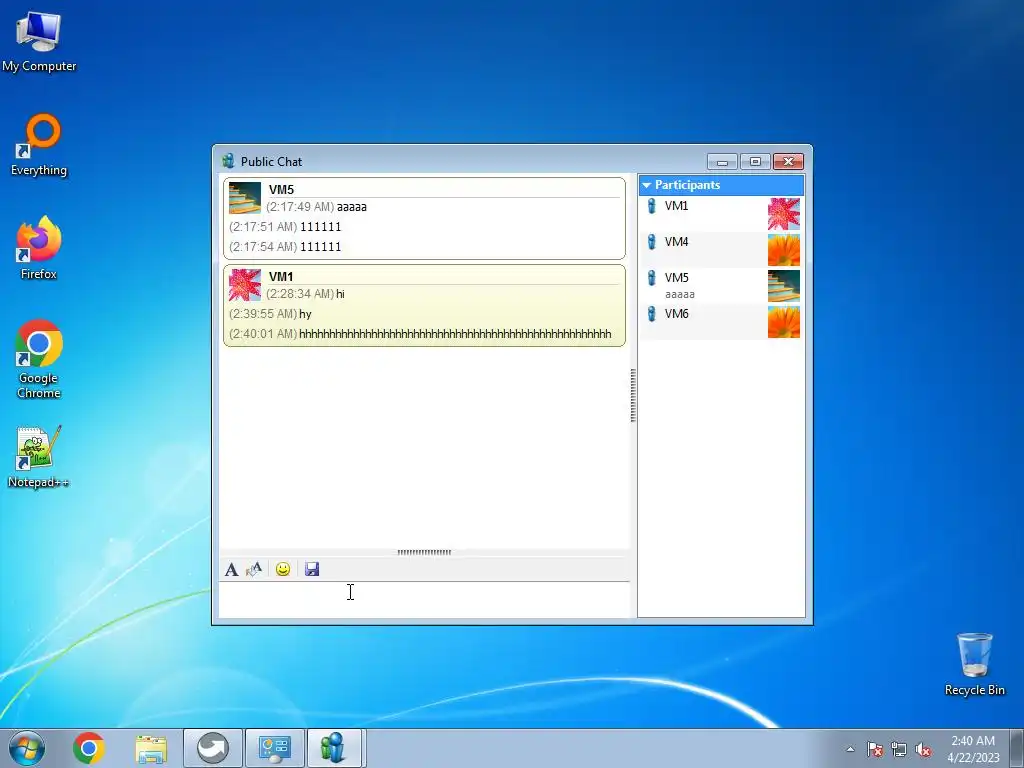This screenshot has width=1024, height=768.
Task: Click the horizontal splitter grip above toolbar
Action: (x=424, y=552)
